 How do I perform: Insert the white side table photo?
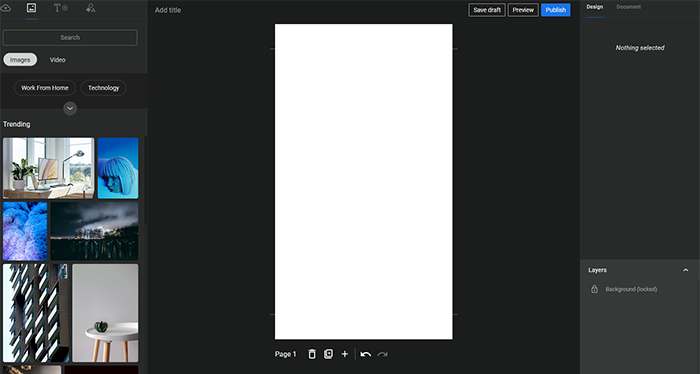[x=105, y=313]
